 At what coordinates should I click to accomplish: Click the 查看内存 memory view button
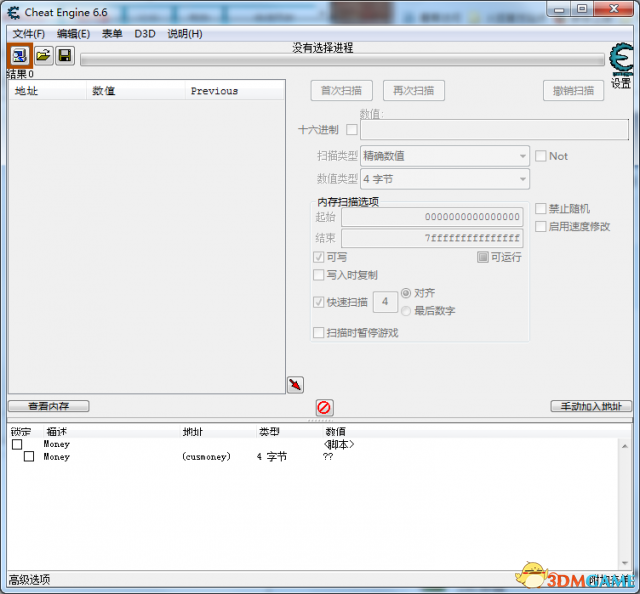point(49,406)
